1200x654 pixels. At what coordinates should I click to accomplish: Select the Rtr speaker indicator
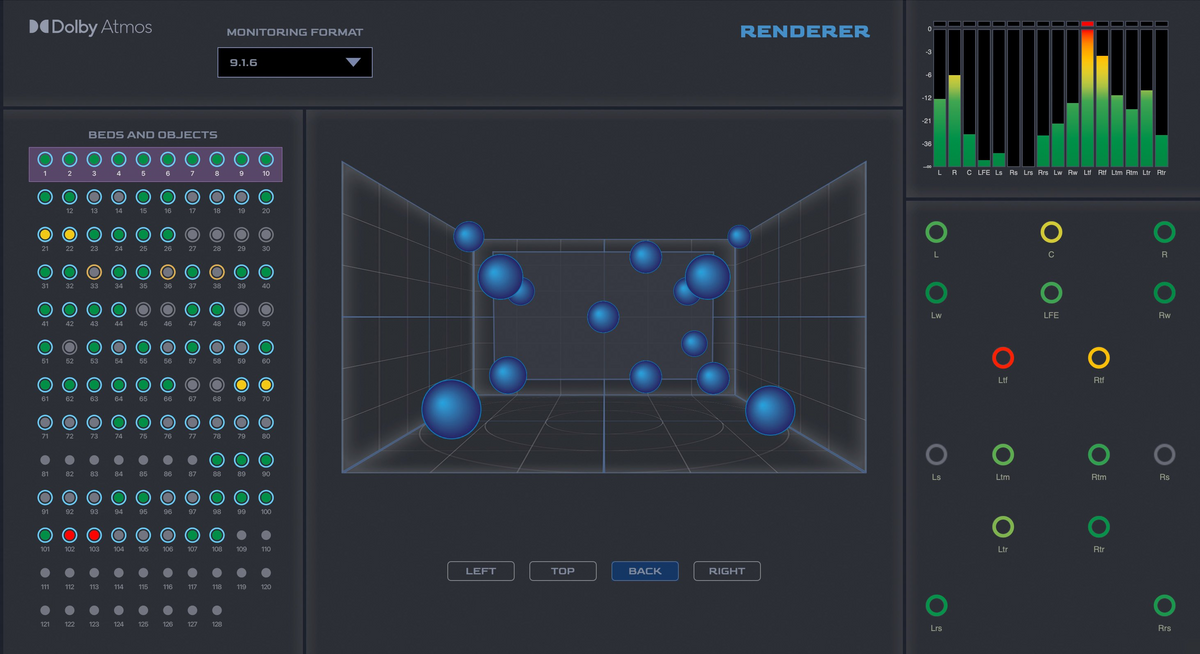pyautogui.click(x=1098, y=526)
